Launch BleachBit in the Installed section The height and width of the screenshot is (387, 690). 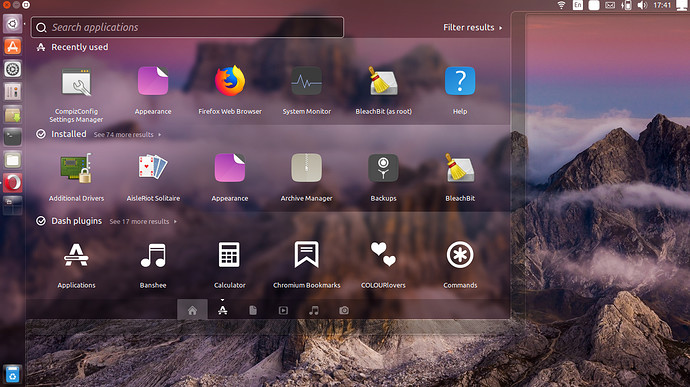(x=460, y=178)
